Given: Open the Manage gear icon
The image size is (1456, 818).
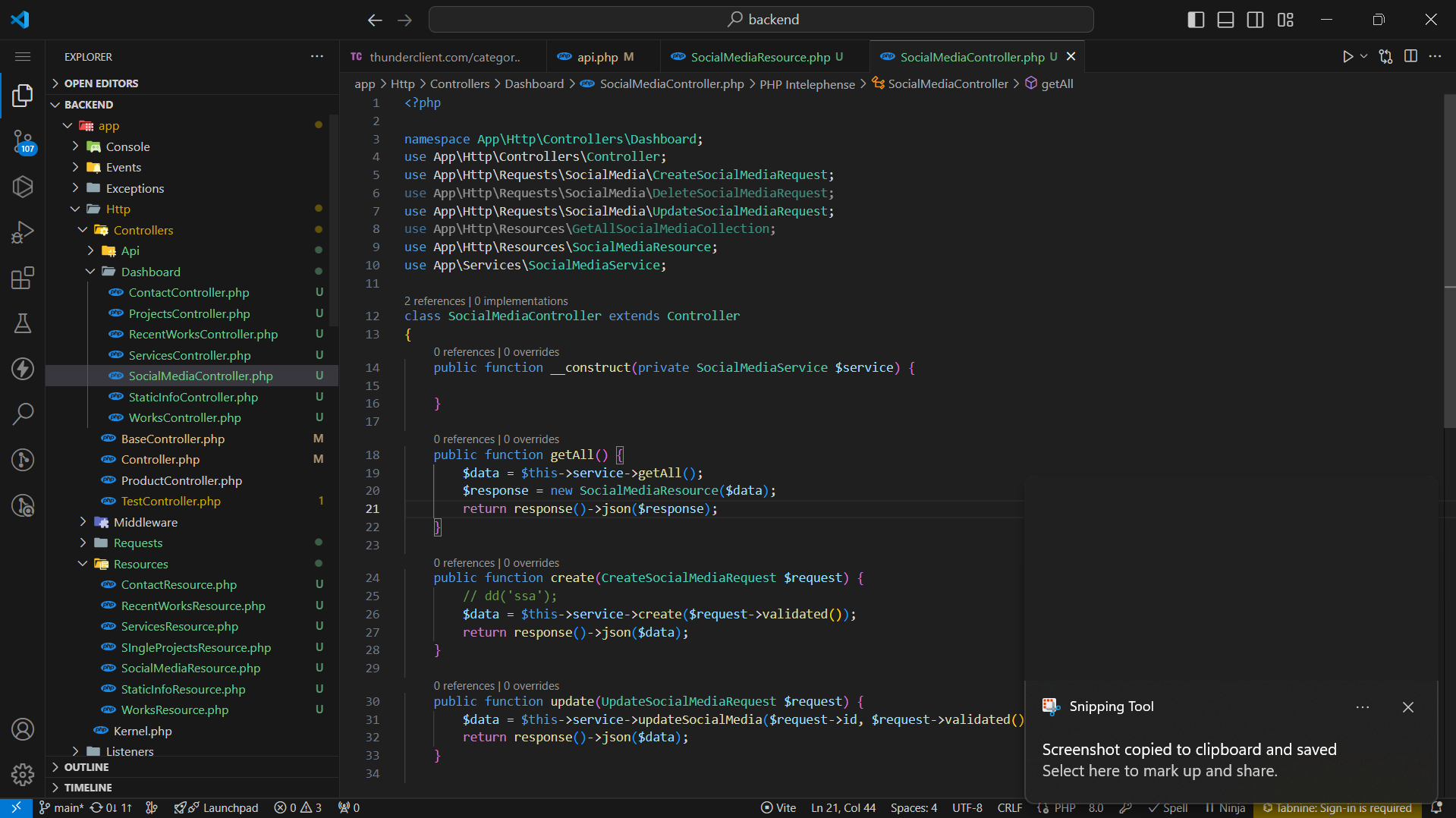Looking at the screenshot, I should [x=23, y=774].
